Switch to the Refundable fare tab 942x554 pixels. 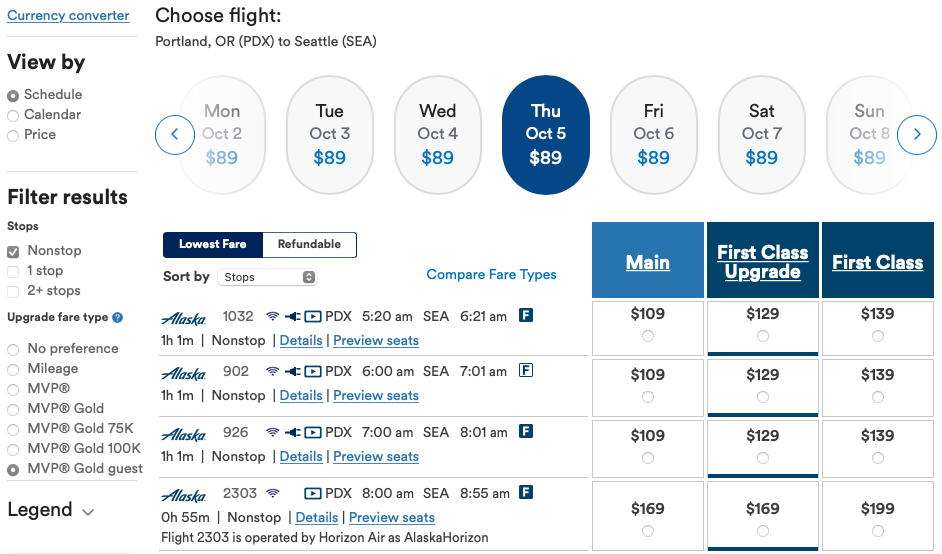(x=309, y=245)
